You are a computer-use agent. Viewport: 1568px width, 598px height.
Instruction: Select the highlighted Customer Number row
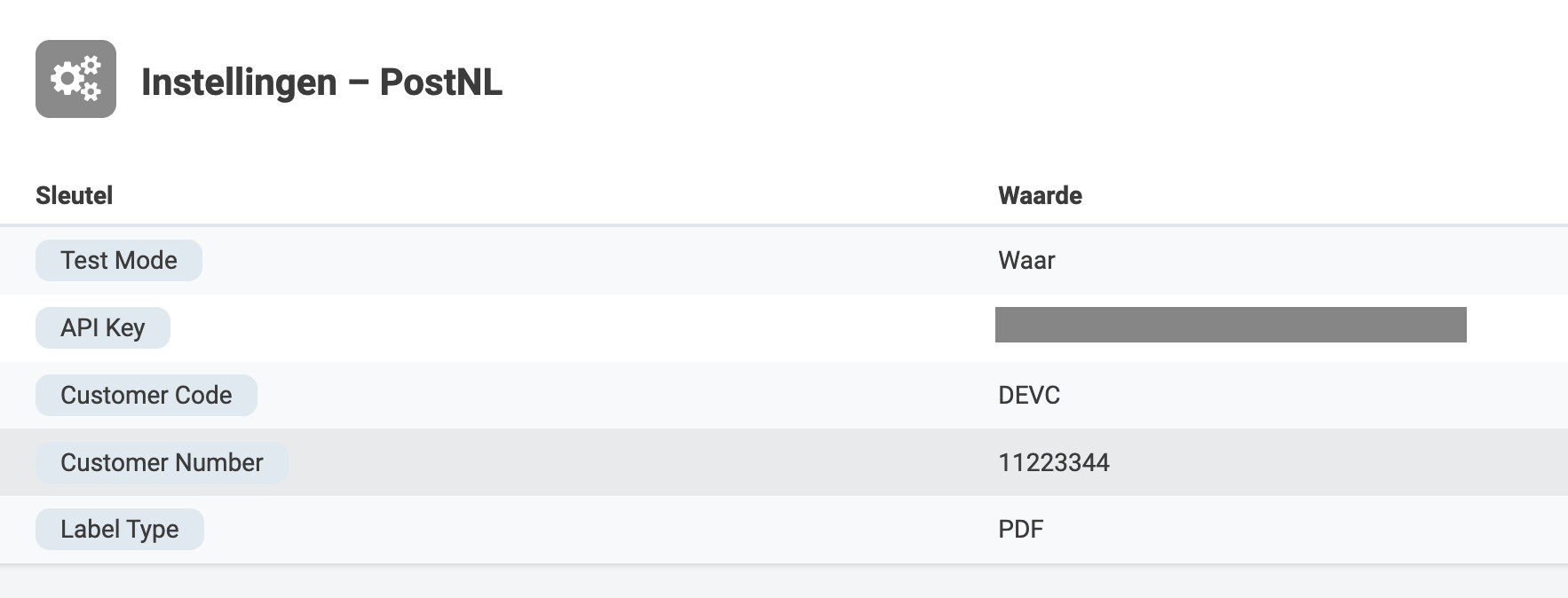click(x=784, y=462)
